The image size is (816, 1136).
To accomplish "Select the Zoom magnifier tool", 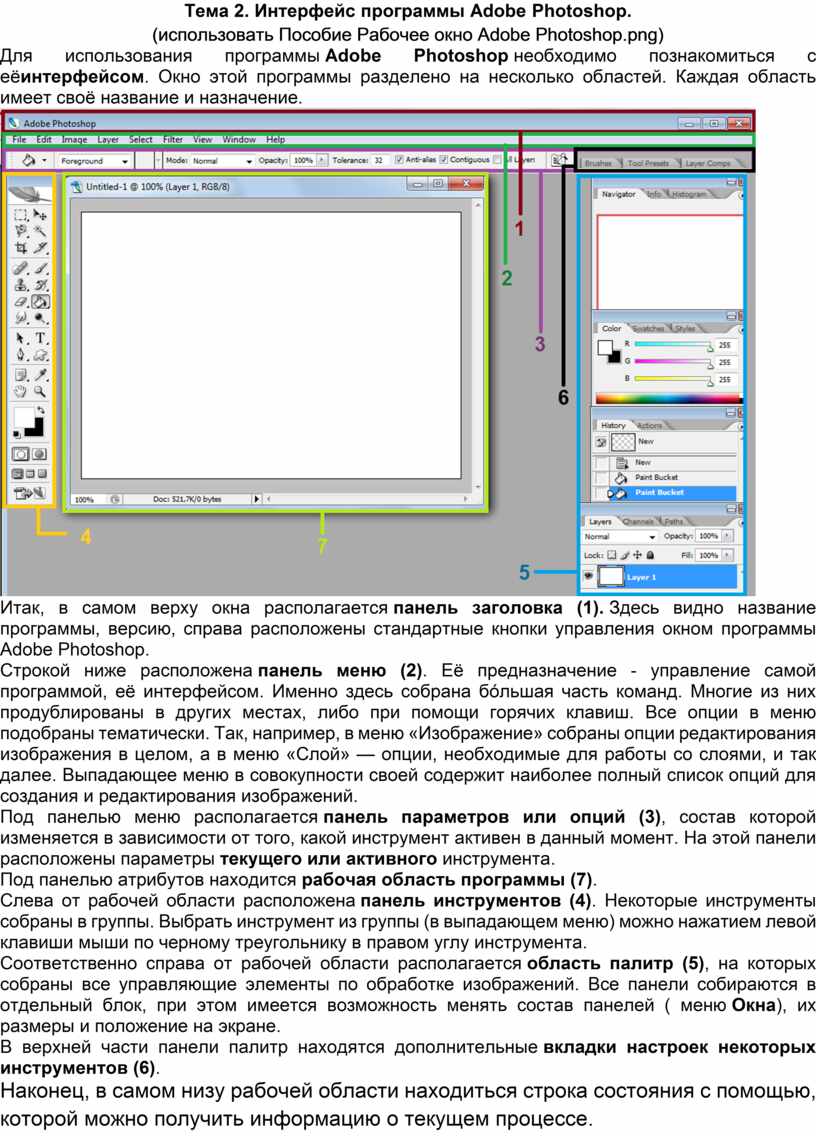I will tap(41, 391).
